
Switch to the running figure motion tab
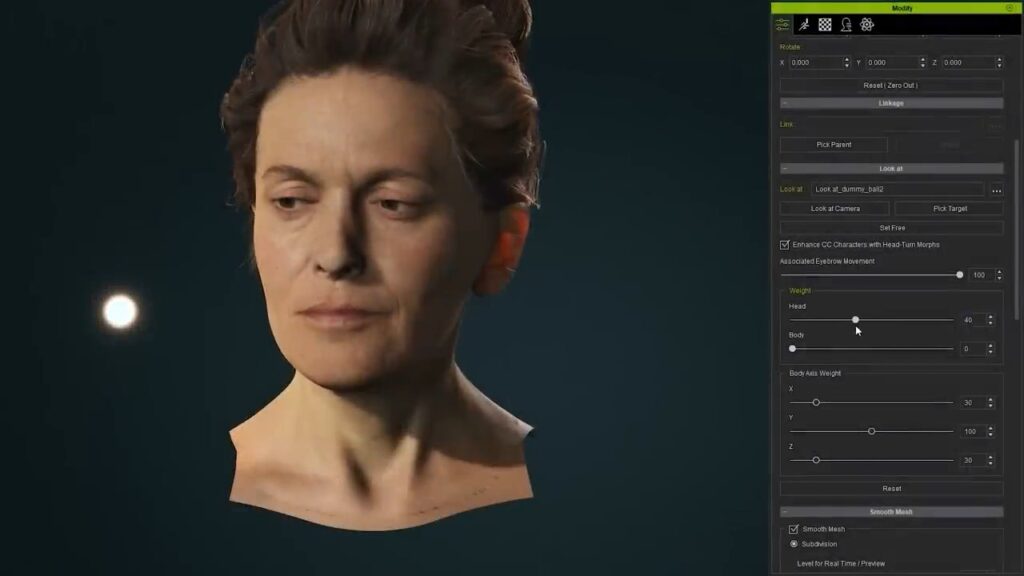[x=803, y=24]
